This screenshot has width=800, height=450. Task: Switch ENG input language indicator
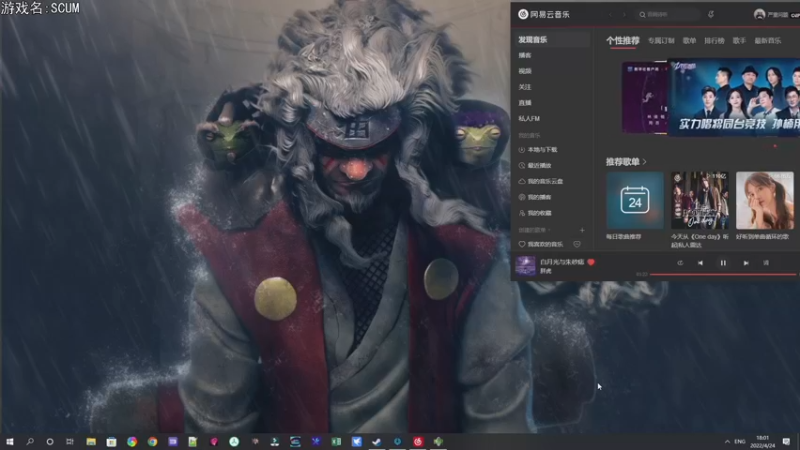(740, 441)
